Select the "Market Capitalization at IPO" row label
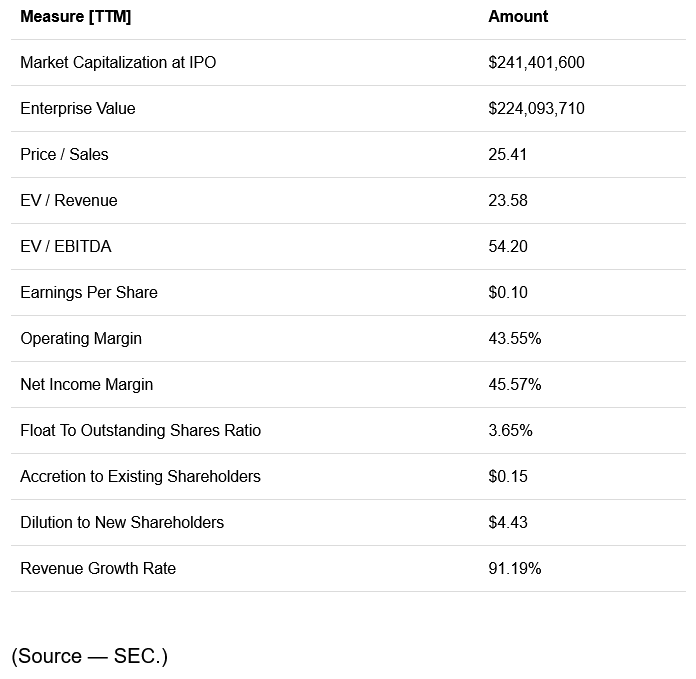Viewport: 696px width, 679px height. 118,63
